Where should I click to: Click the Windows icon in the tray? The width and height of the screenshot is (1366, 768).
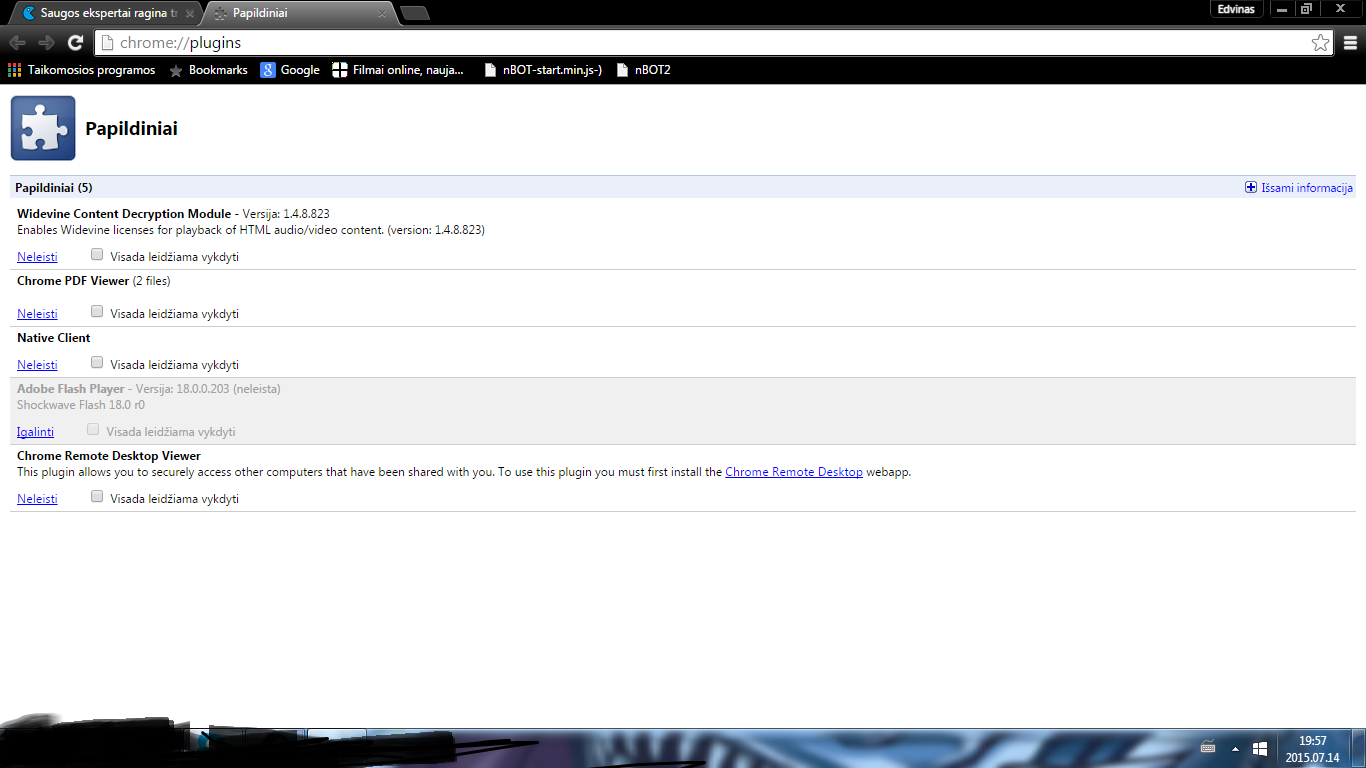coord(1260,748)
